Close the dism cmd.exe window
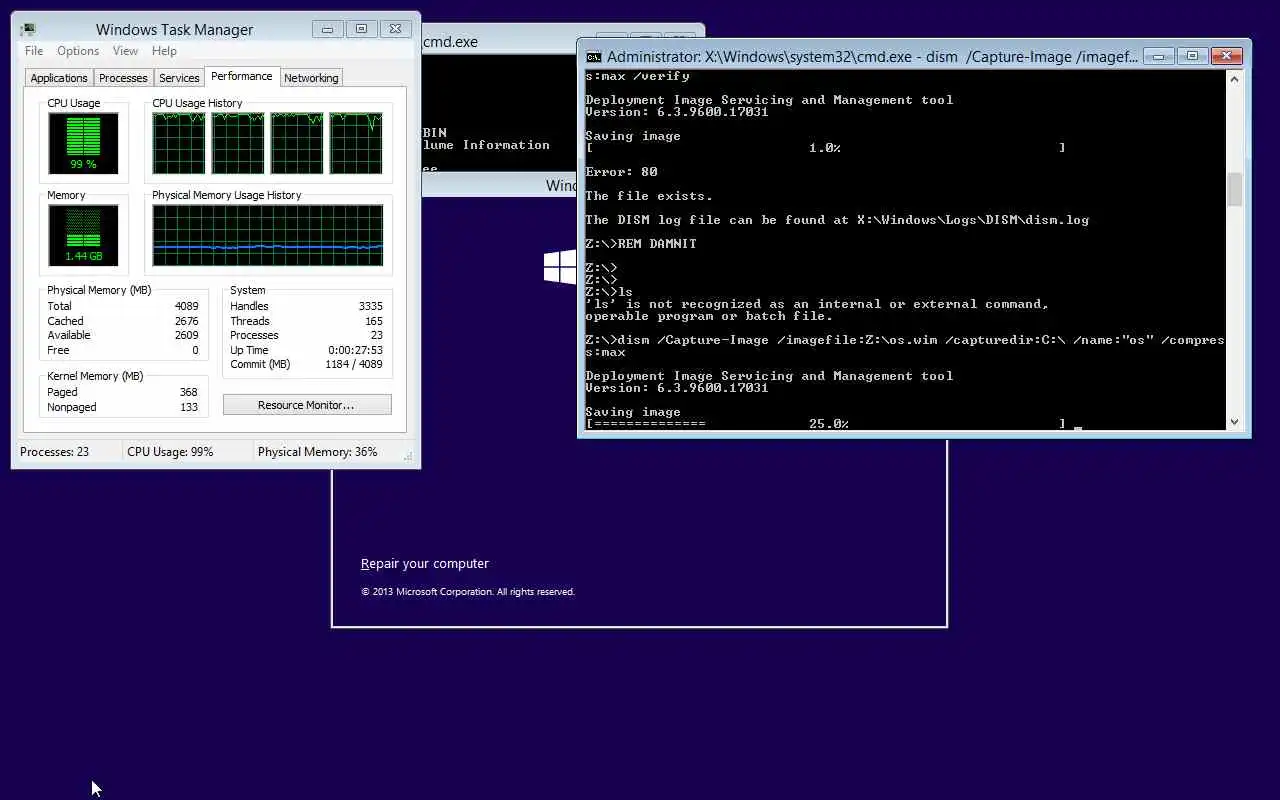This screenshot has width=1280, height=800. (x=1225, y=56)
